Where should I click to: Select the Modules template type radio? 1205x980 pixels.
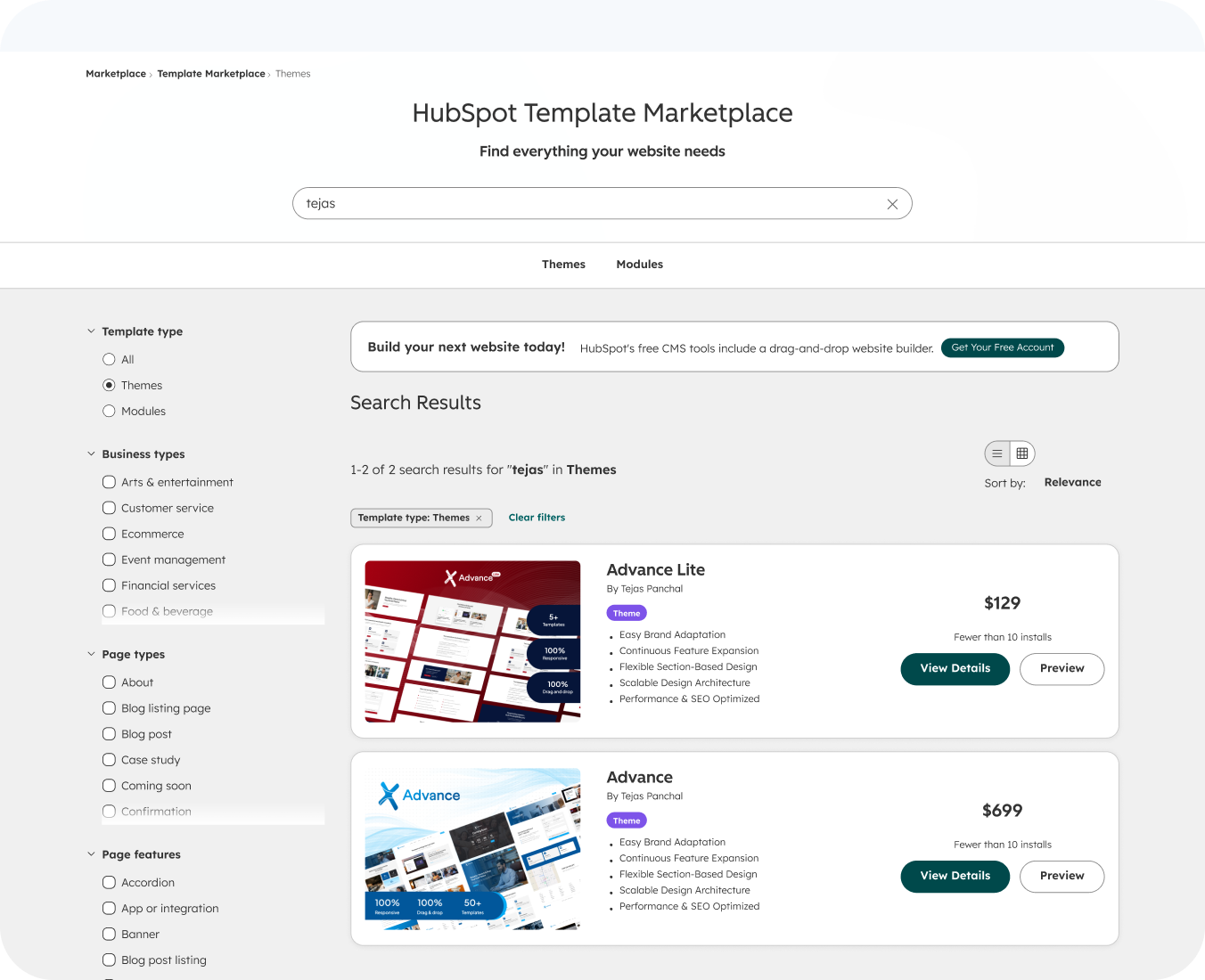tap(109, 411)
